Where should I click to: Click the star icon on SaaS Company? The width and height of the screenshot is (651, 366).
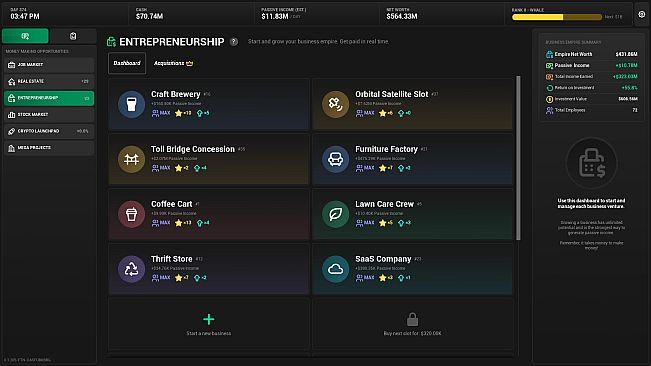[383, 278]
